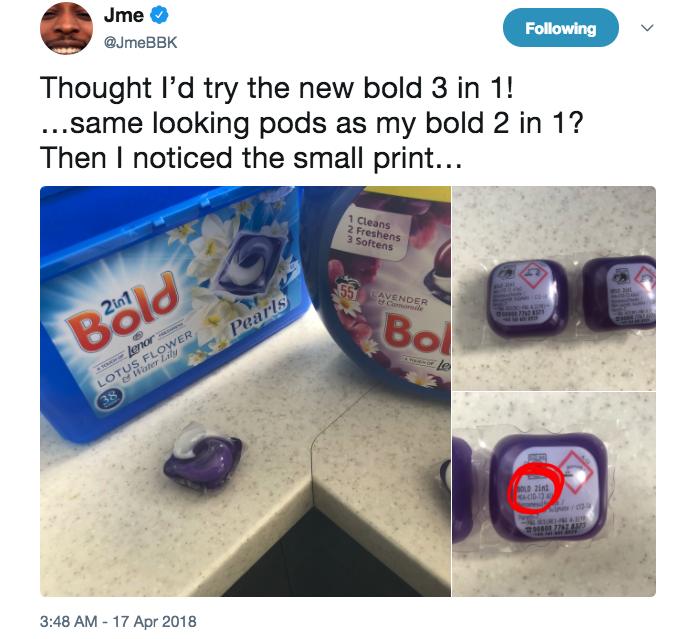
Task: Open the 3:48 AM - 17 Apr 2018 timestamp
Action: point(118,621)
